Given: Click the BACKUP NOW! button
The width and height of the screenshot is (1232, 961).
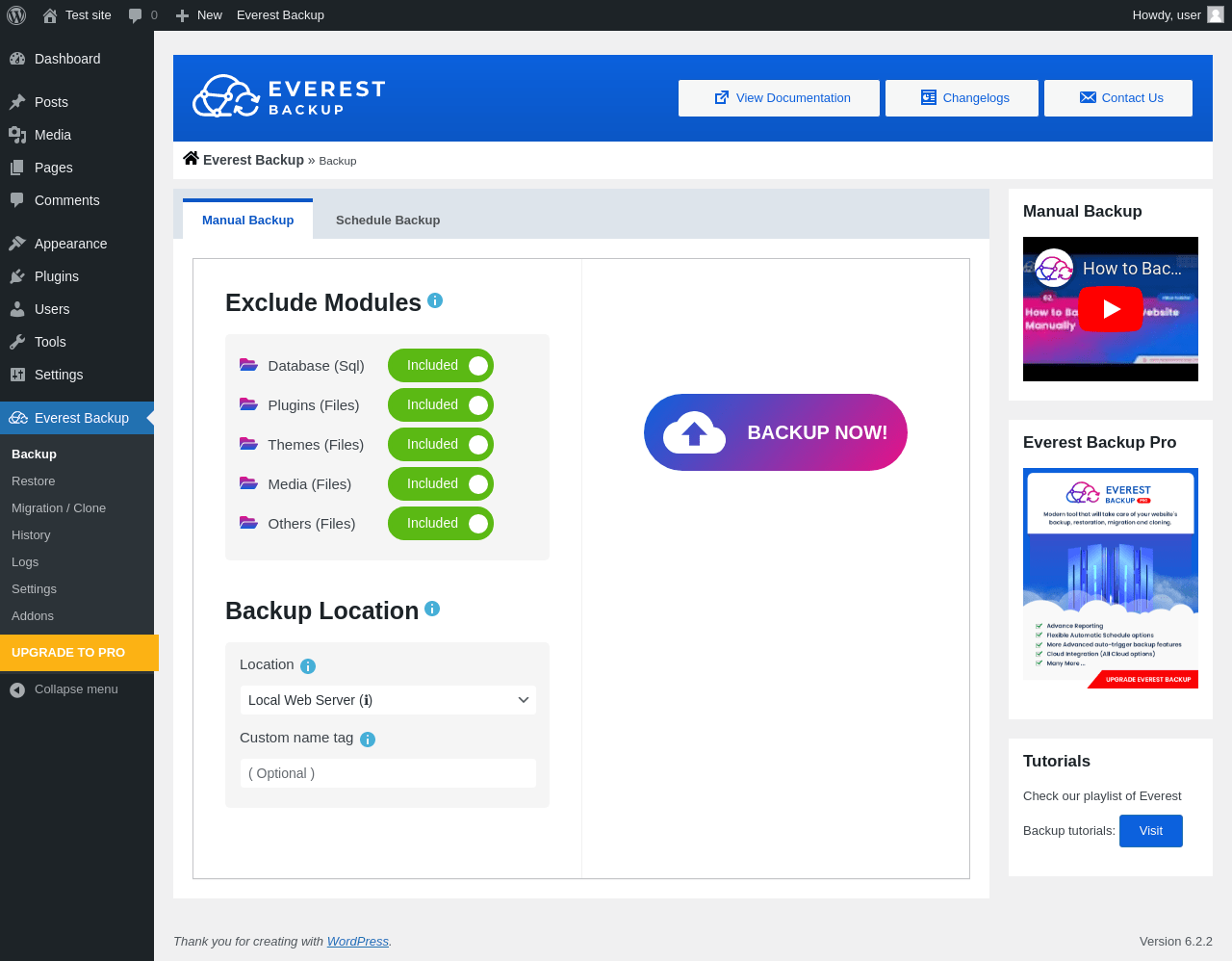Looking at the screenshot, I should point(776,432).
